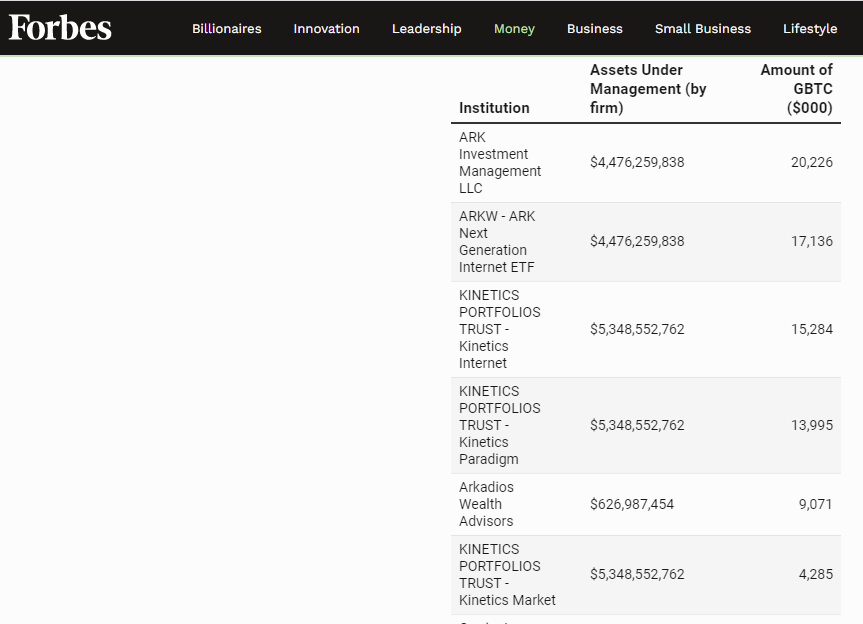The width and height of the screenshot is (863, 624).
Task: Open the Lifestyle menu
Action: click(810, 29)
